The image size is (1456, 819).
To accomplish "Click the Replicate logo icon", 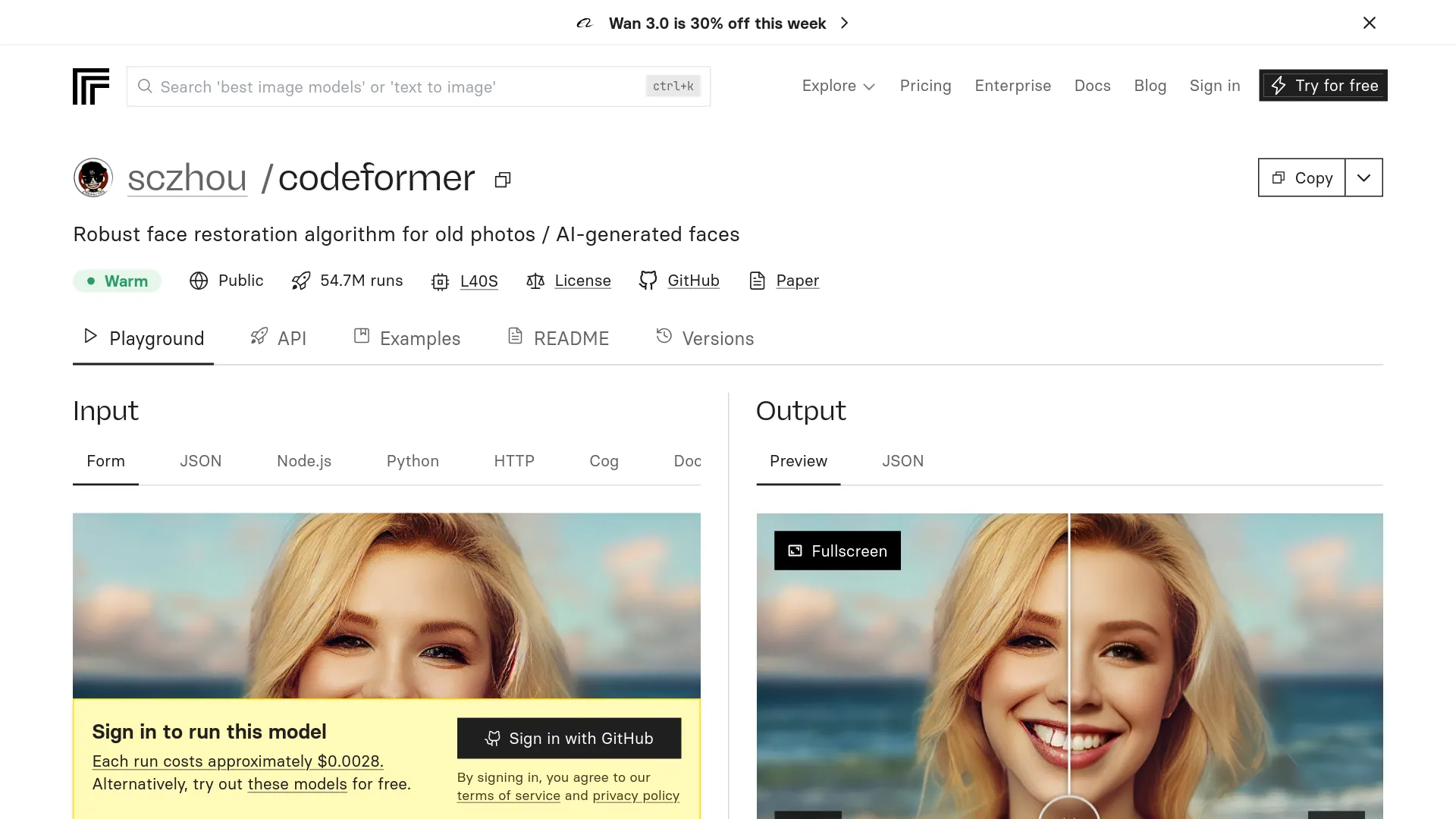I will (x=91, y=86).
